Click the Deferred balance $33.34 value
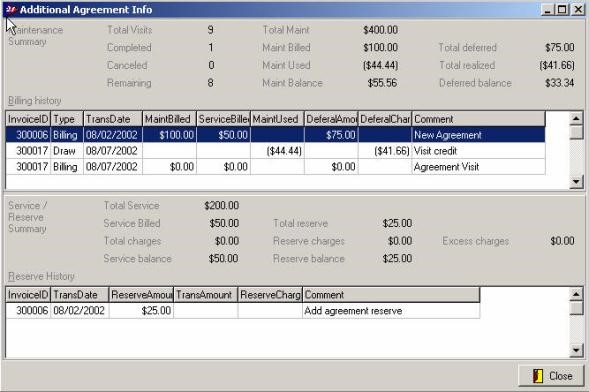 [x=559, y=83]
